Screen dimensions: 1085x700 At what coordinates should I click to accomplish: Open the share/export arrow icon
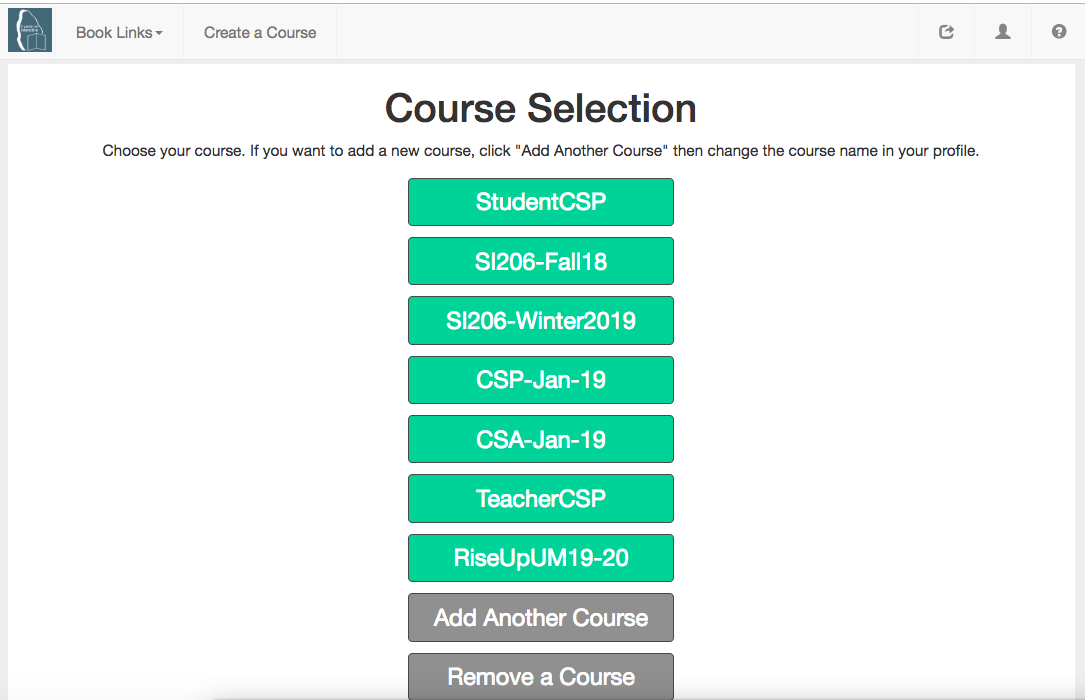[946, 32]
